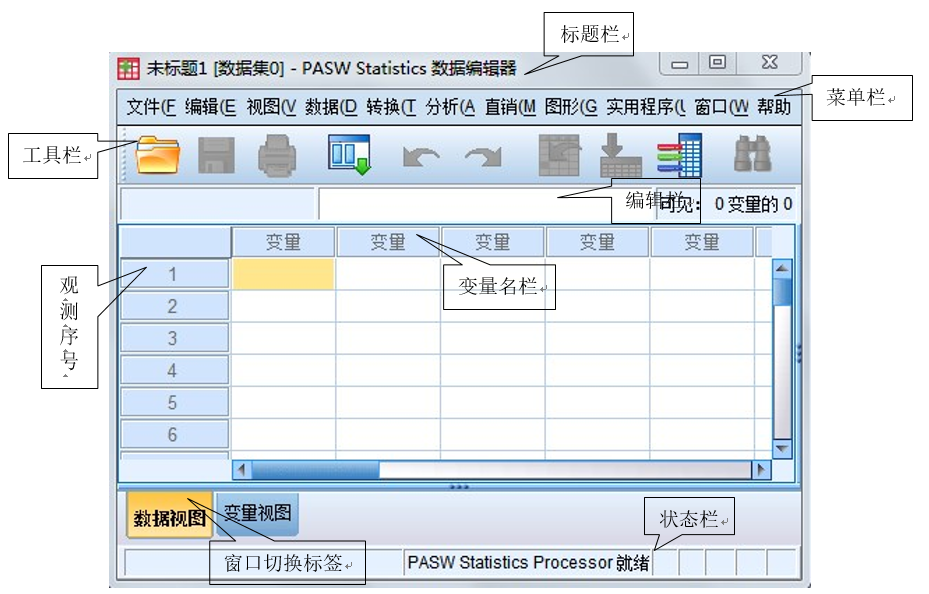The height and width of the screenshot is (594, 929).
Task: Click the Save floppy disk icon
Action: (x=216, y=155)
